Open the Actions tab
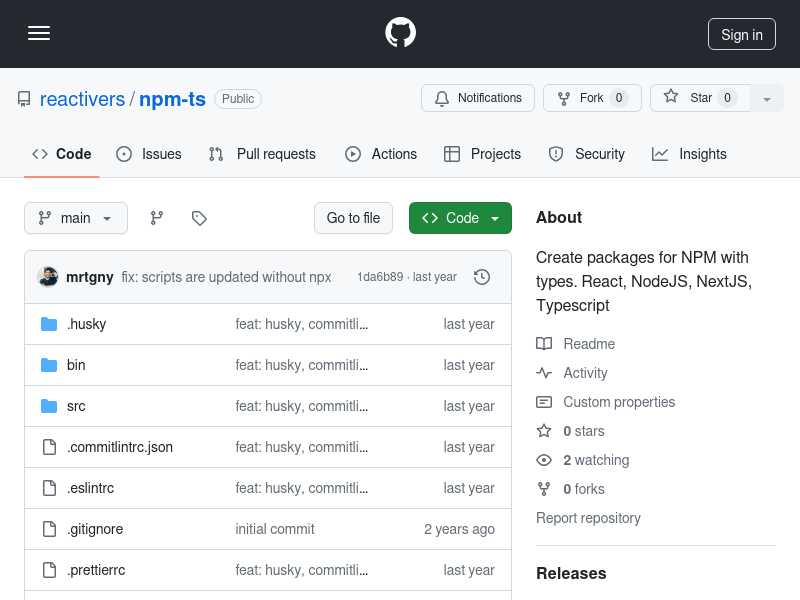This screenshot has width=800, height=600. [381, 154]
